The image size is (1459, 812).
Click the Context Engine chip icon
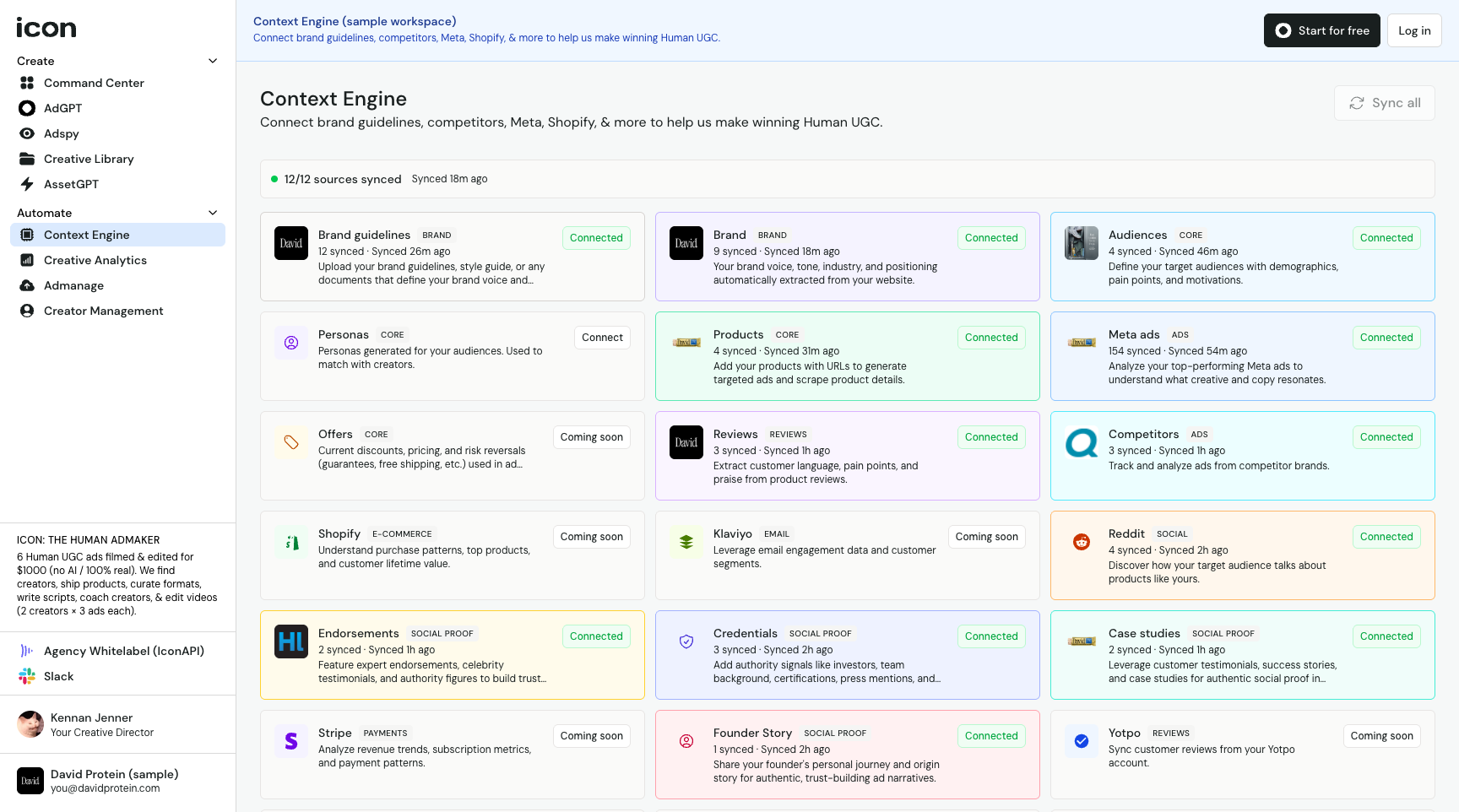coord(27,235)
